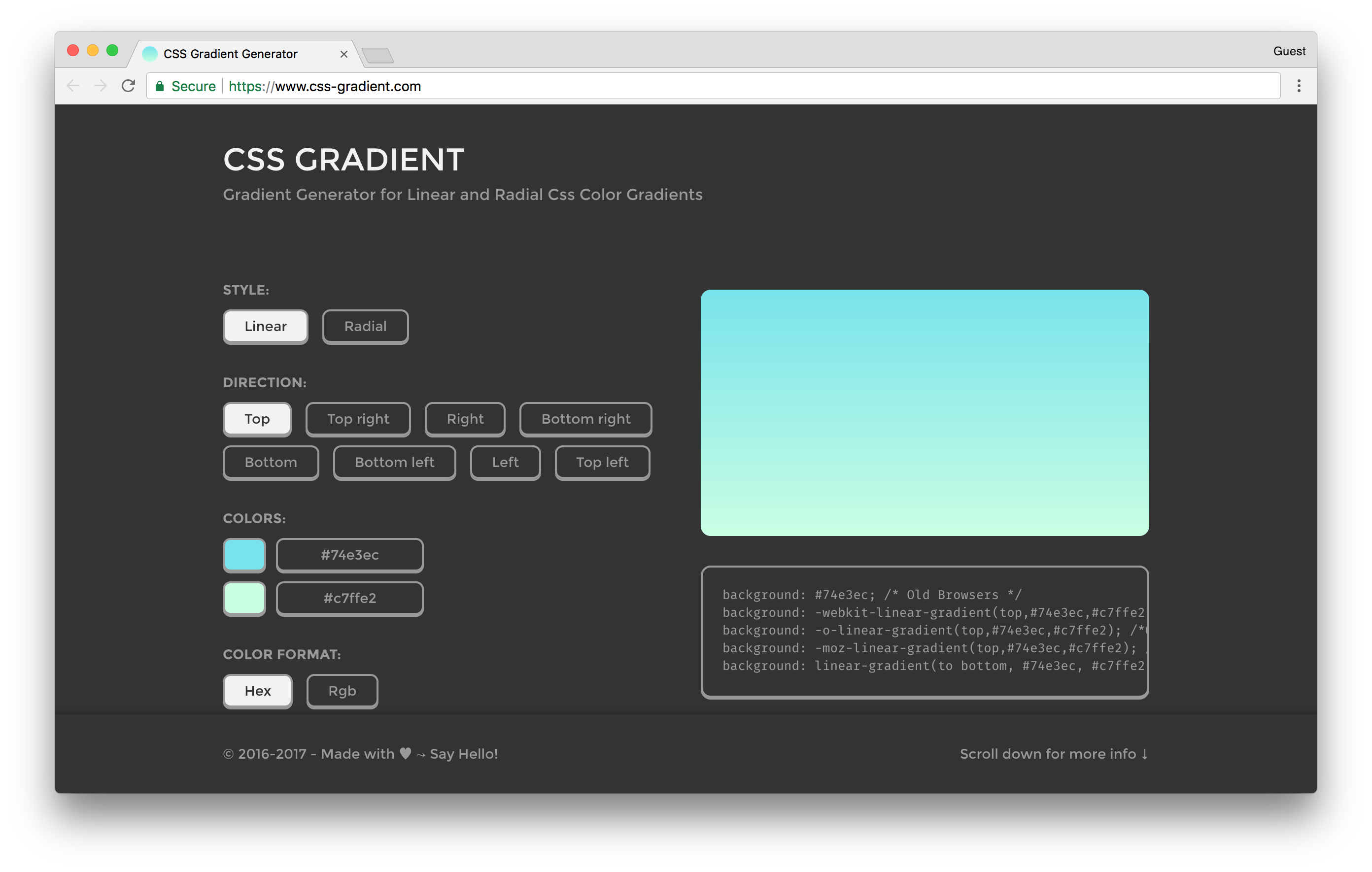This screenshot has width=1372, height=872.
Task: Select Bottom left gradient direction
Action: point(393,462)
